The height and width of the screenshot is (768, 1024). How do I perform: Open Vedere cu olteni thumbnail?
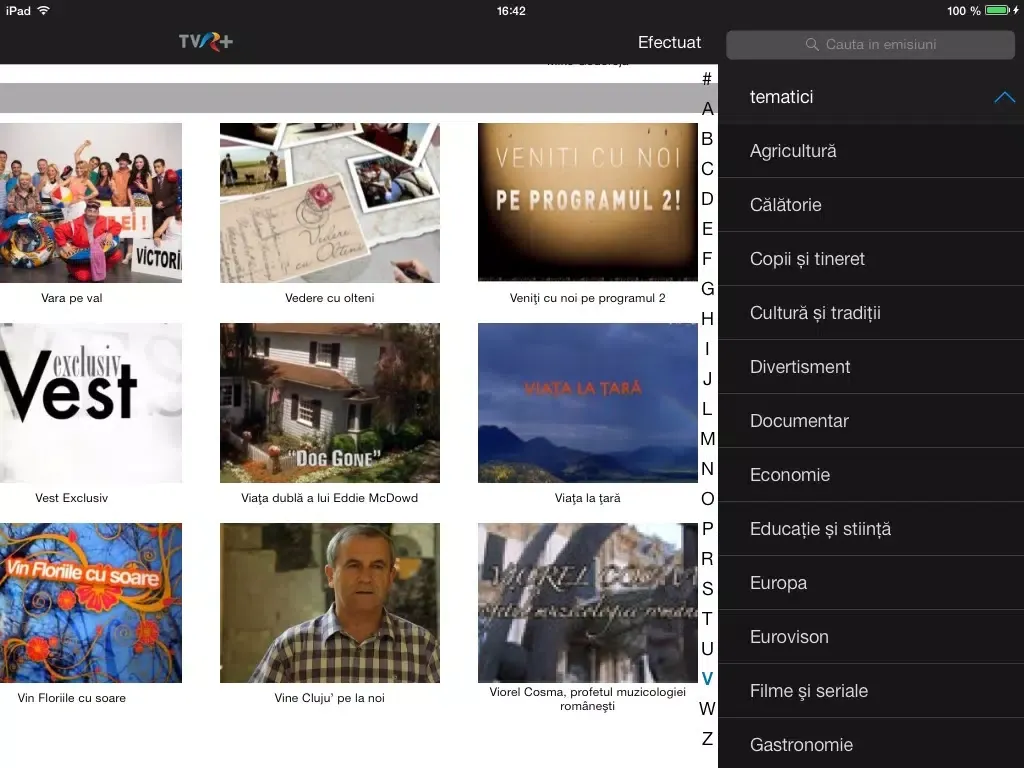click(x=330, y=203)
